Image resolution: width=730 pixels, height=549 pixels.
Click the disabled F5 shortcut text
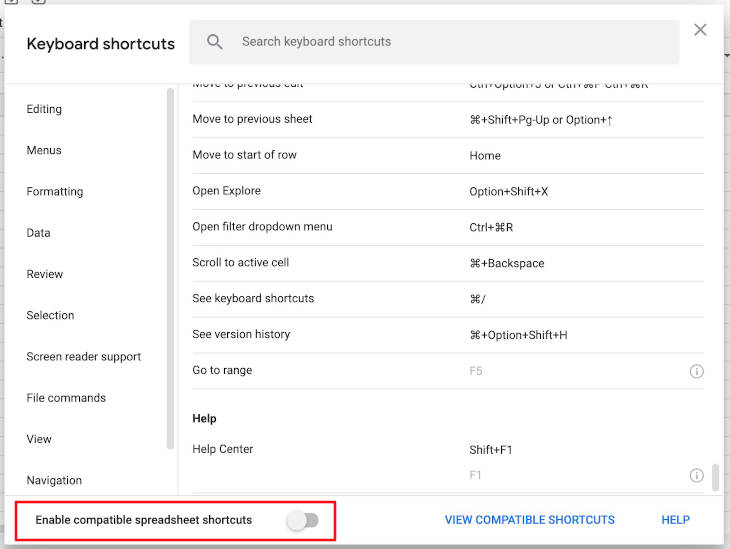click(x=475, y=371)
